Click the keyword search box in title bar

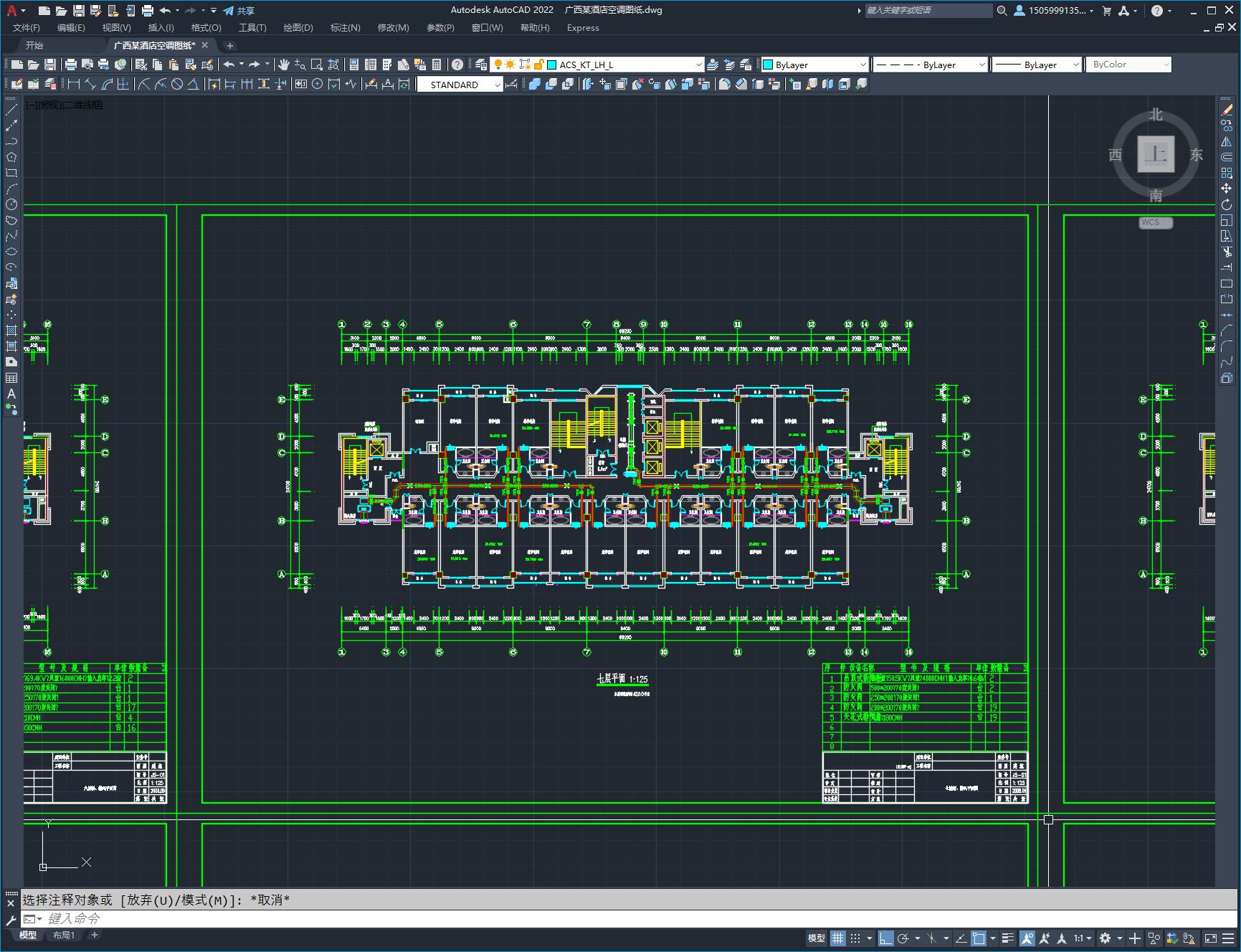(x=928, y=11)
